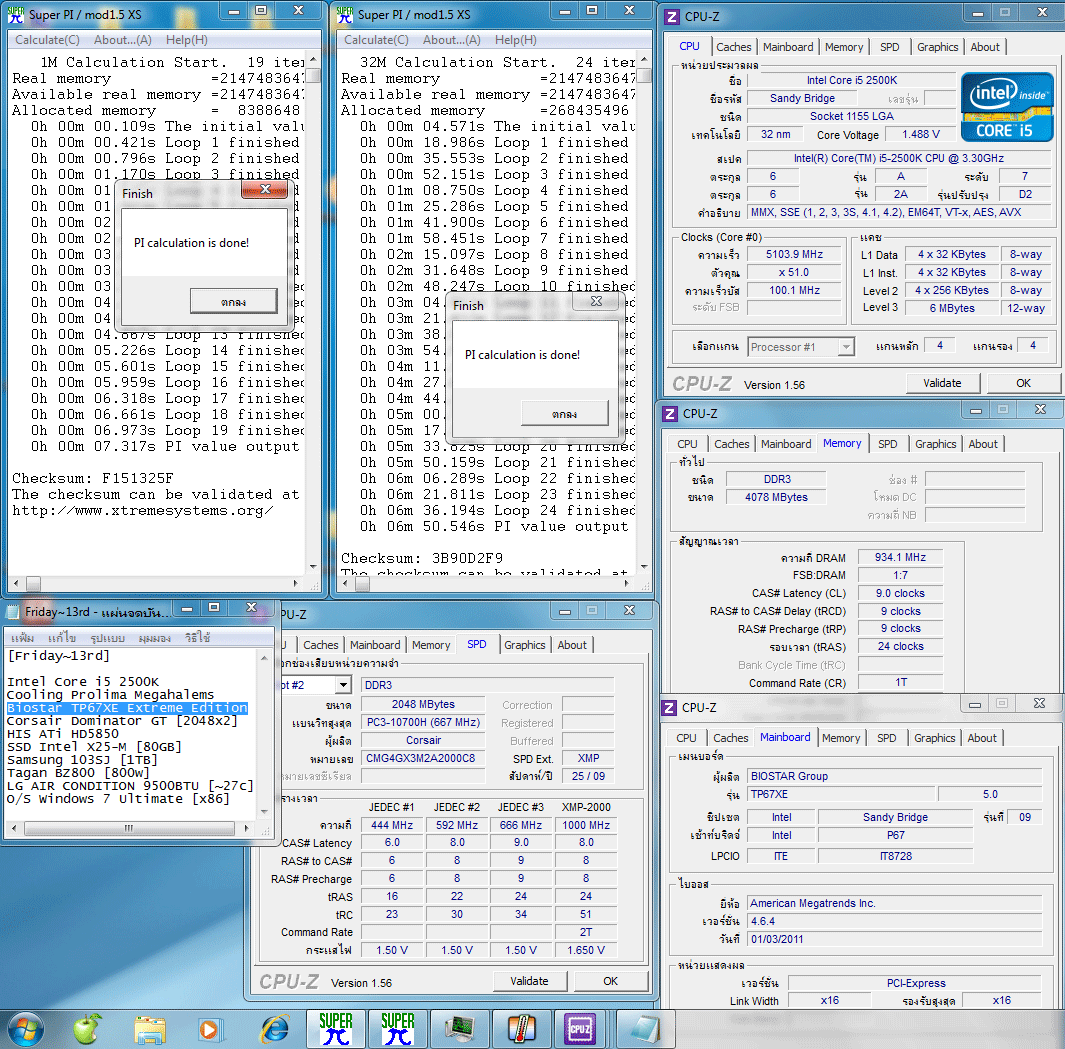Image resolution: width=1065 pixels, height=1049 pixels.
Task: Click the thermometer temperature monitor taskbar icon
Action: (521, 1027)
